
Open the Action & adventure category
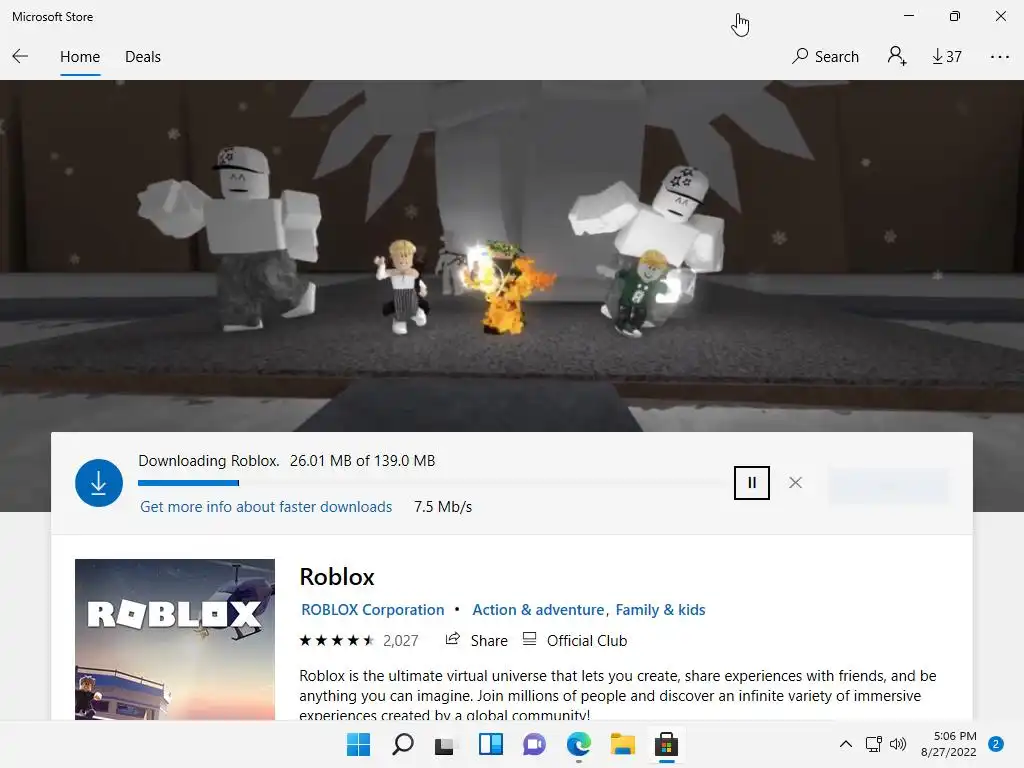[538, 609]
